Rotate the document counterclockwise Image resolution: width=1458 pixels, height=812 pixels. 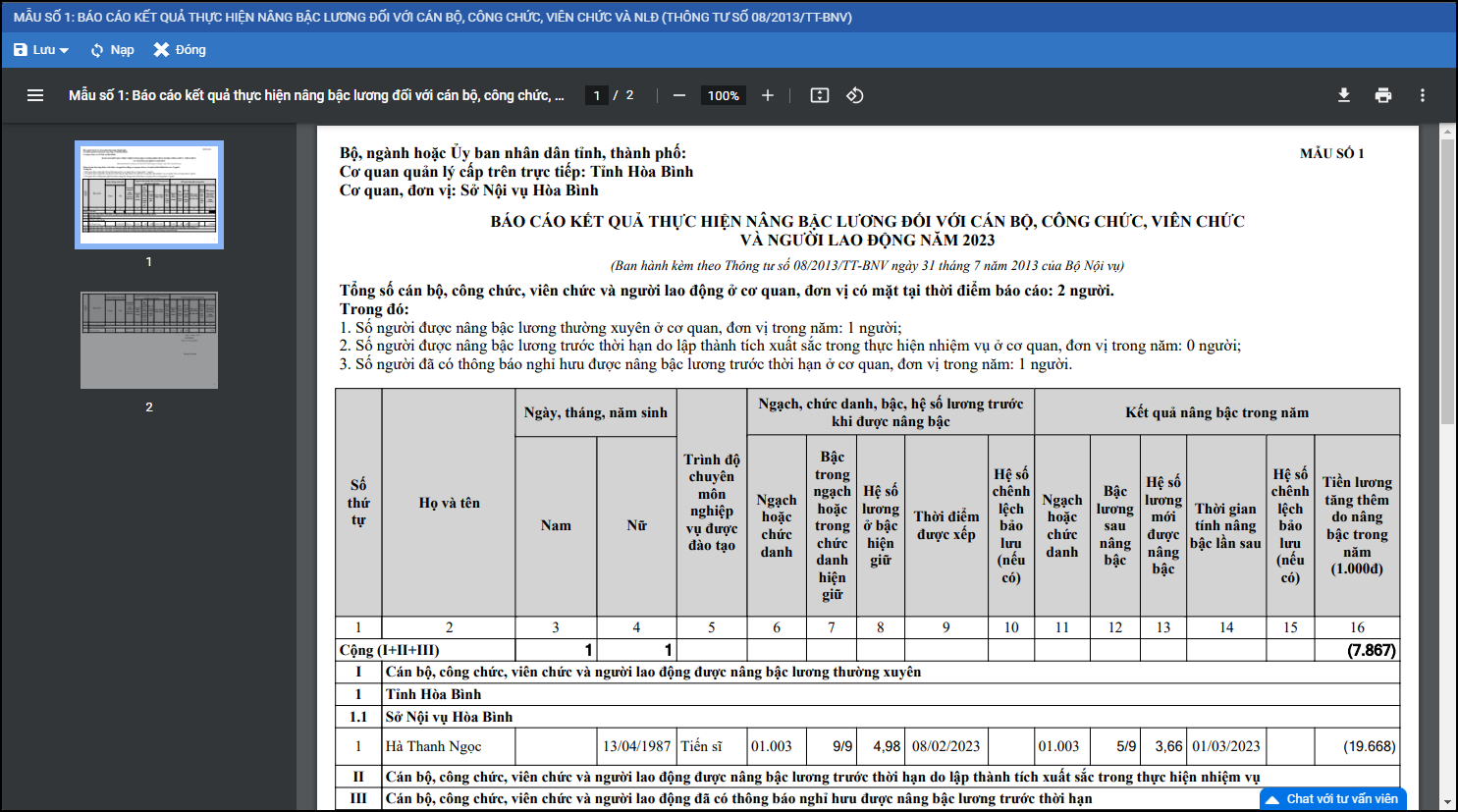tap(855, 95)
